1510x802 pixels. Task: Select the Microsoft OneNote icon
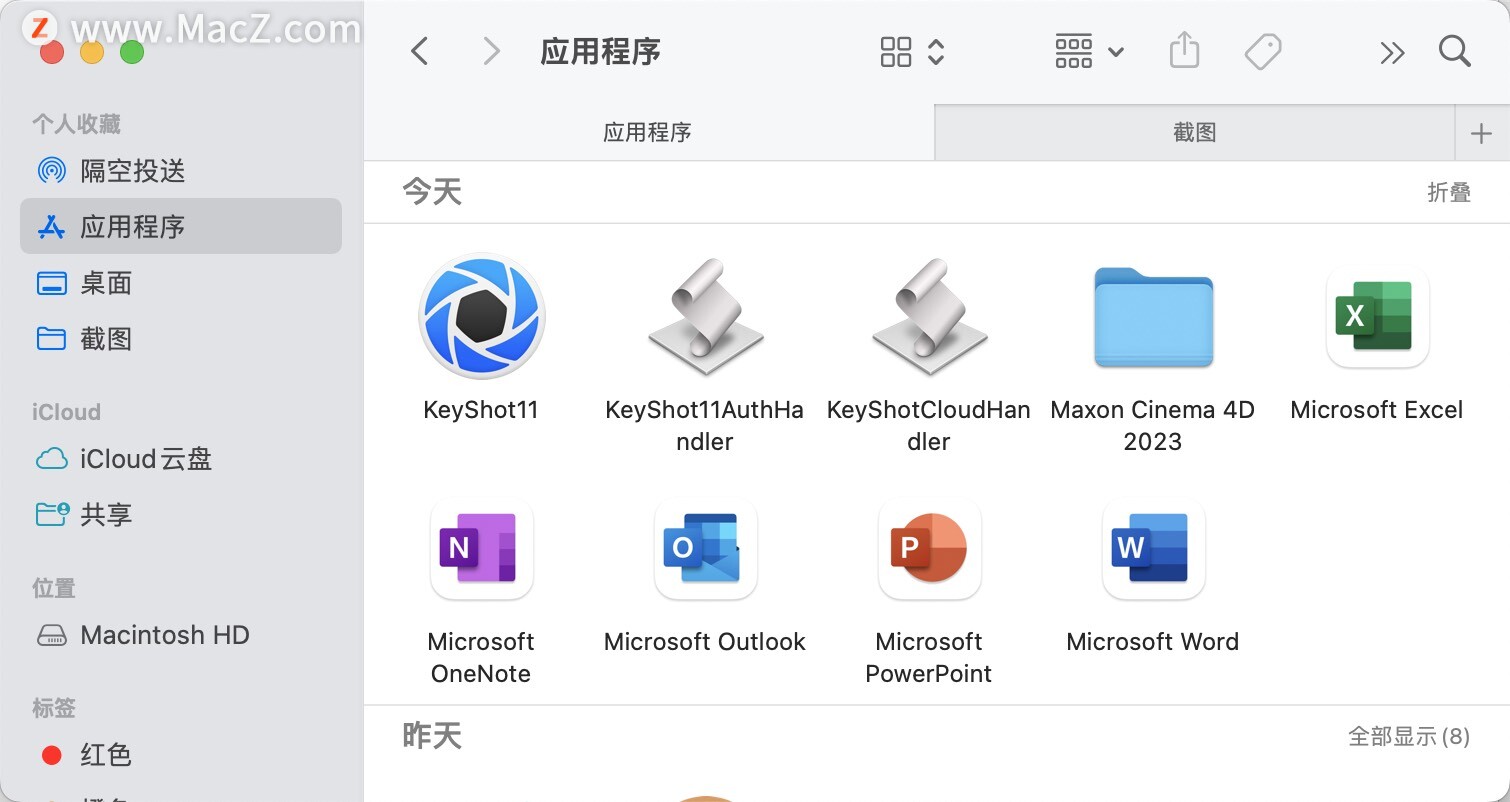[x=481, y=548]
